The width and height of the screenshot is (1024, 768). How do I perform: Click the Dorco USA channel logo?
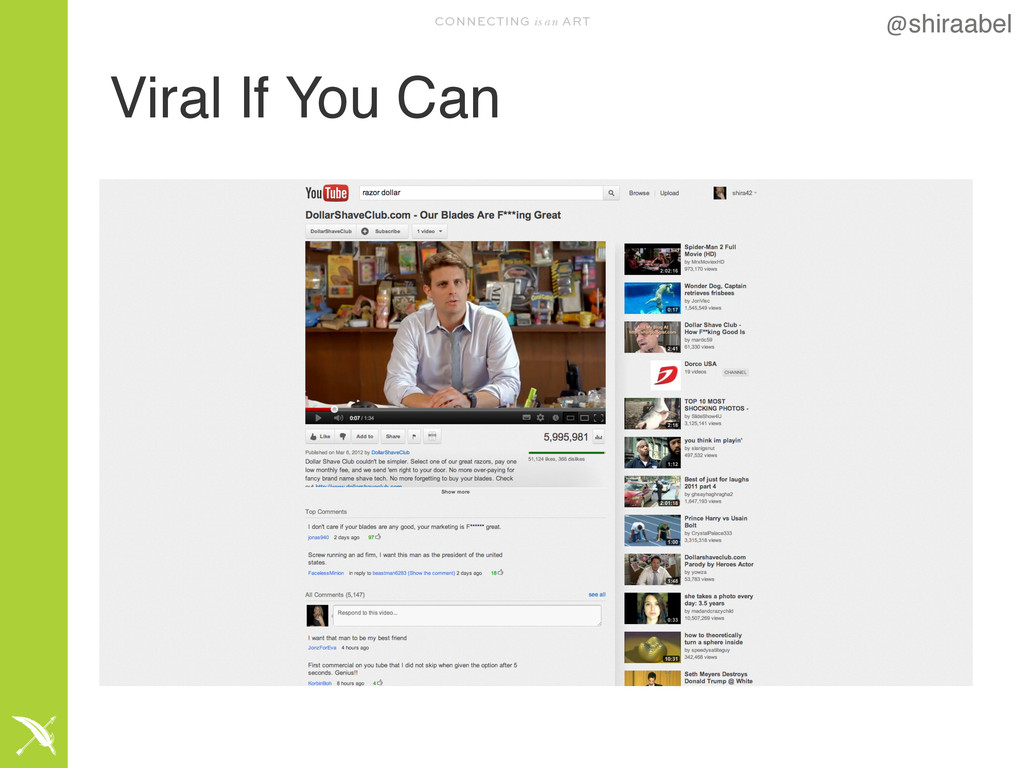[665, 376]
